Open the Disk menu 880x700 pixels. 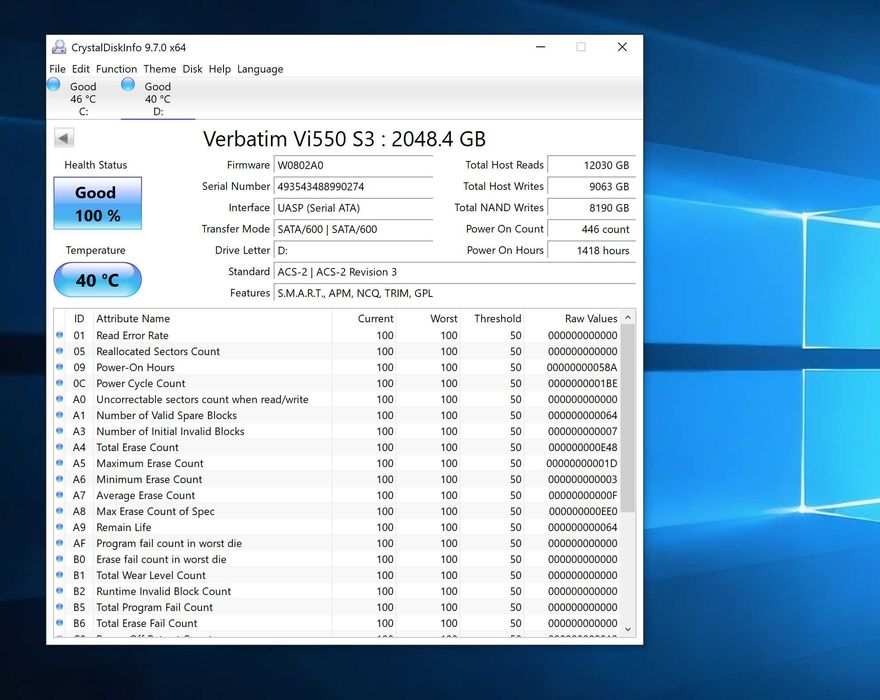tap(192, 69)
